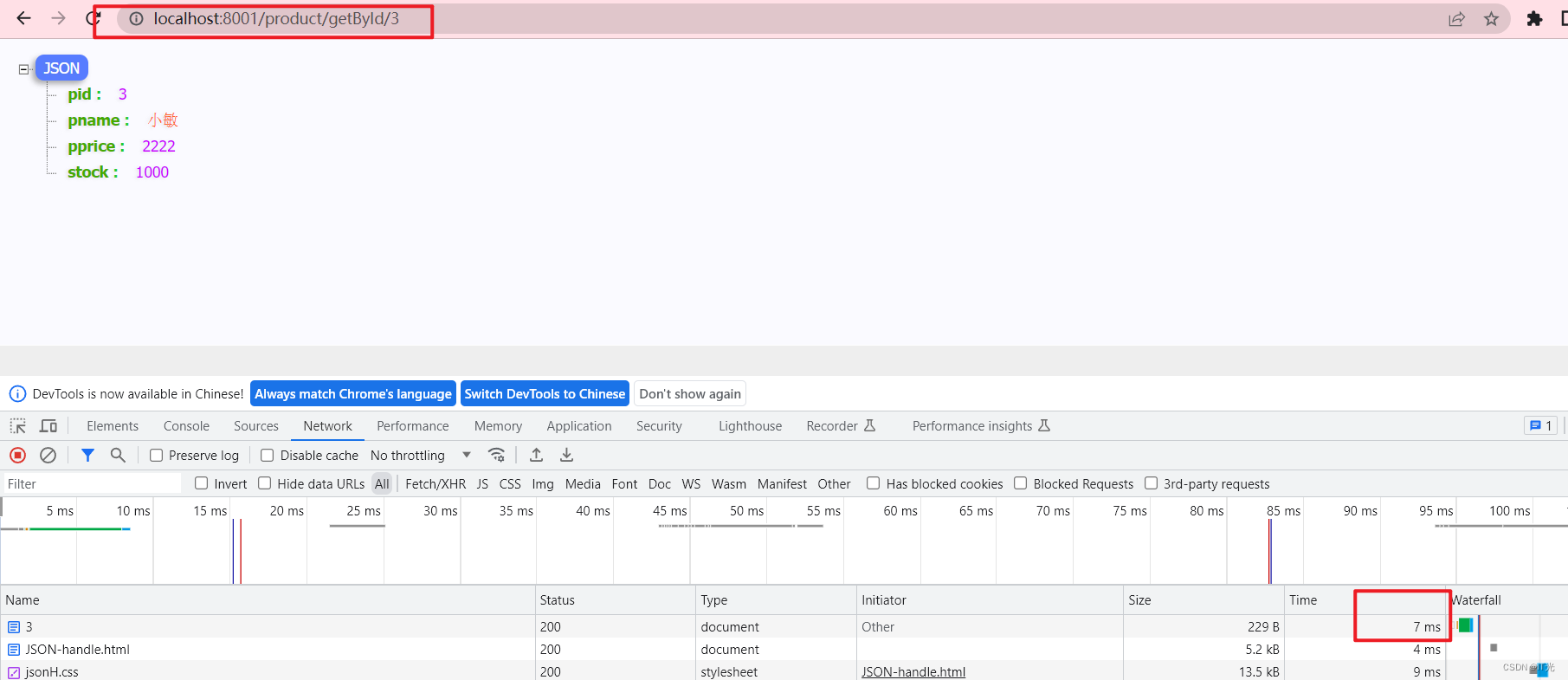Select the jsonH.css request row
The width and height of the screenshot is (1568, 680).
784,671
